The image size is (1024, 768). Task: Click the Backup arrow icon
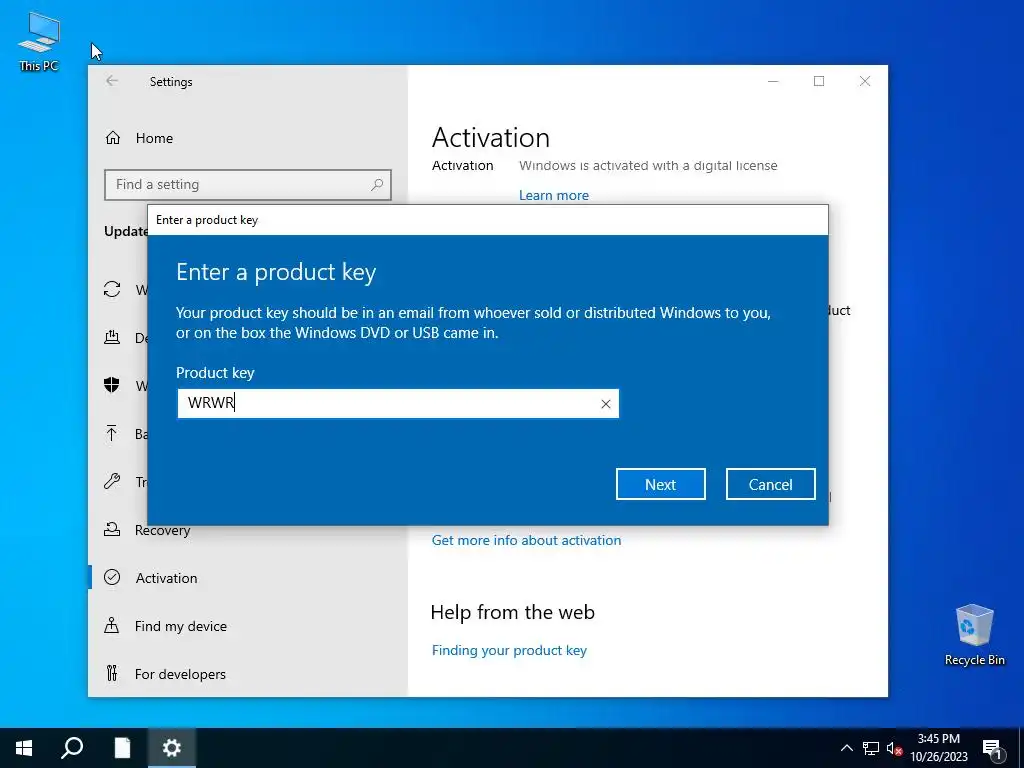point(112,433)
